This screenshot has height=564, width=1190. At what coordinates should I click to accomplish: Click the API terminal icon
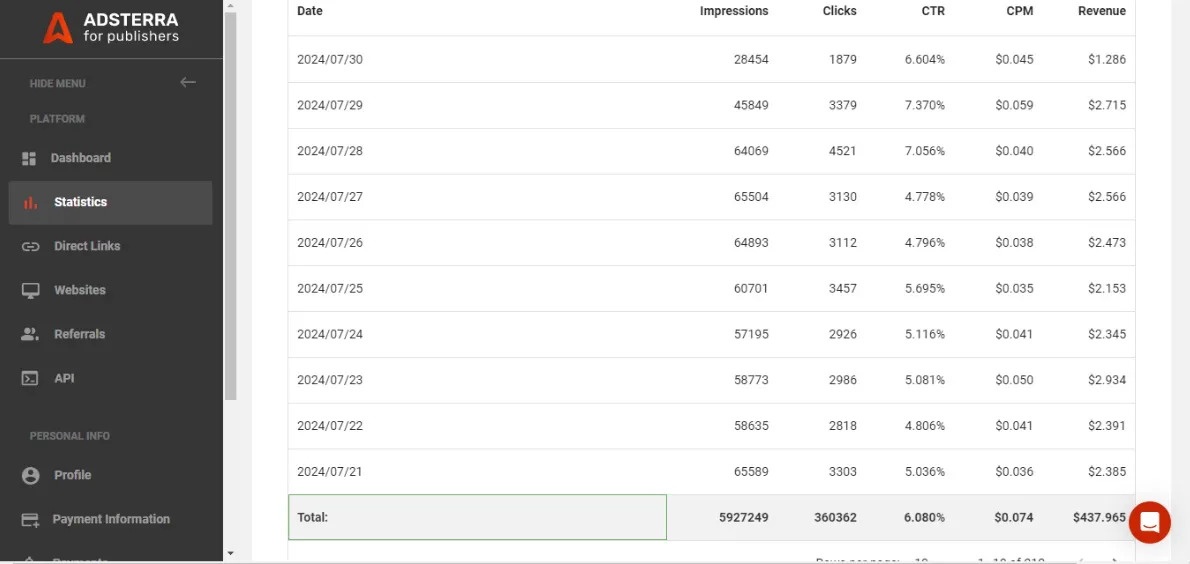[x=30, y=378]
